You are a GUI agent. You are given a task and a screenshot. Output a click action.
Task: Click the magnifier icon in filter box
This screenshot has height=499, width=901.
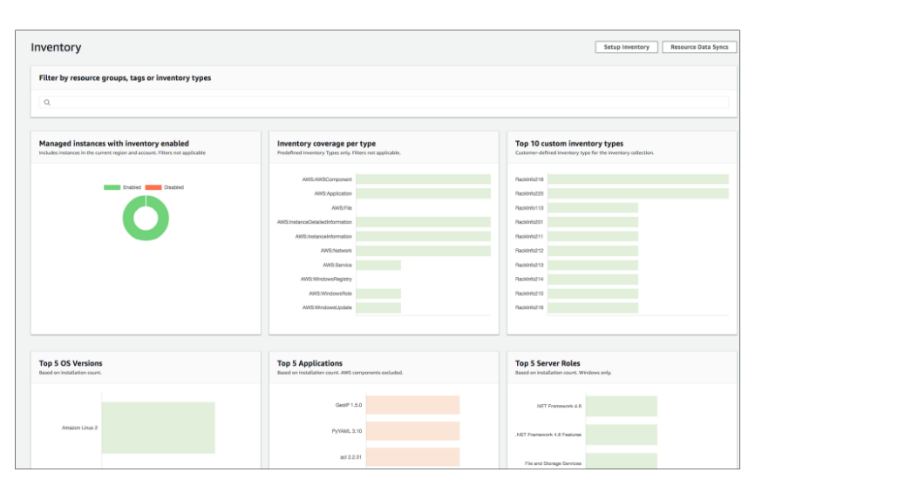pyautogui.click(x=47, y=102)
